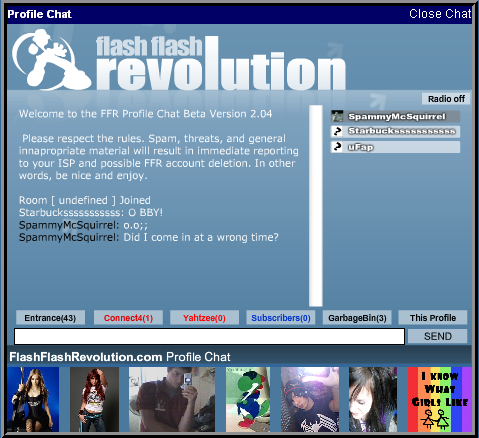Click the Welcome to FFR Profile Chat line

tap(145, 114)
